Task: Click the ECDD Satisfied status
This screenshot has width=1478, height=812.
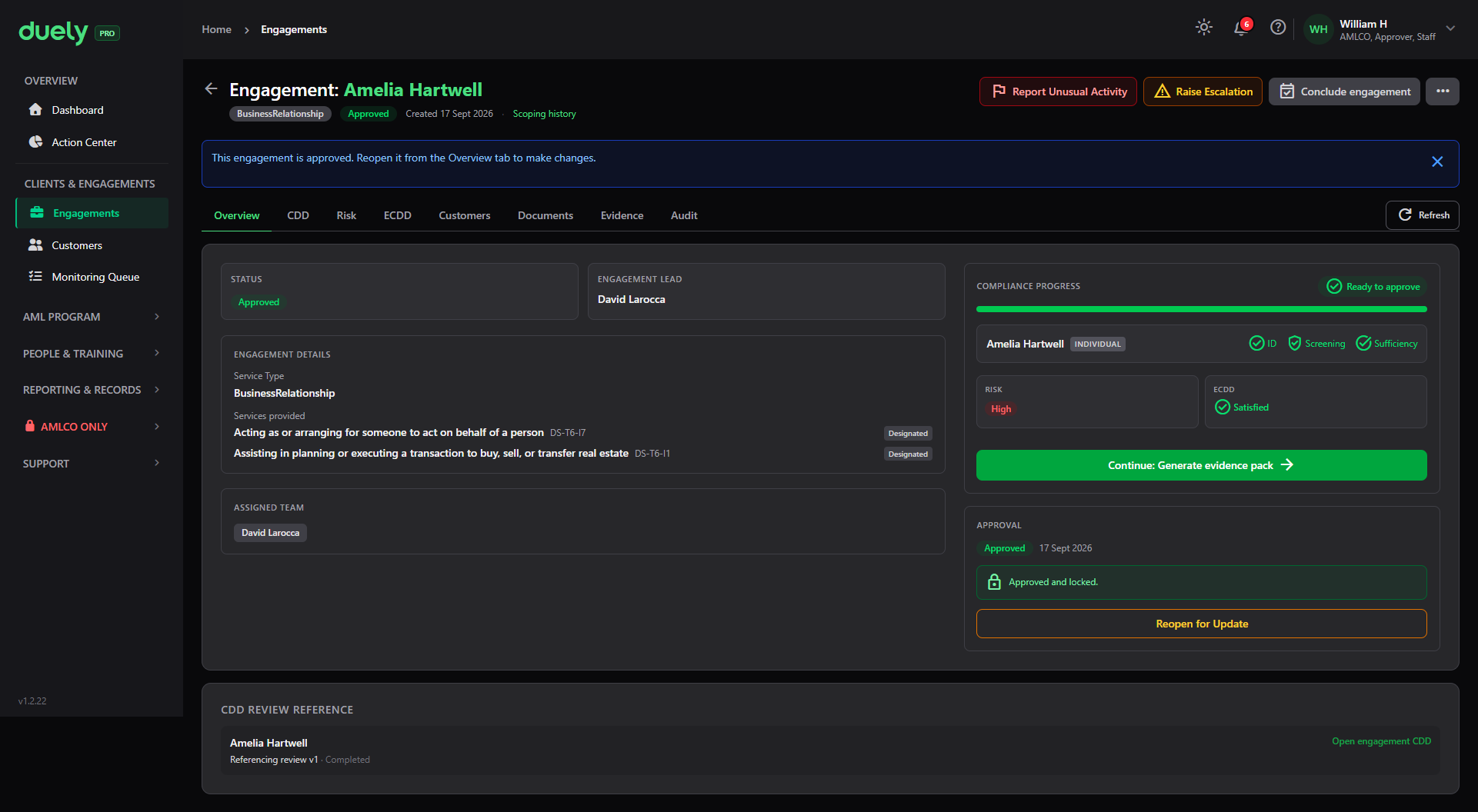Action: pyautogui.click(x=1242, y=408)
